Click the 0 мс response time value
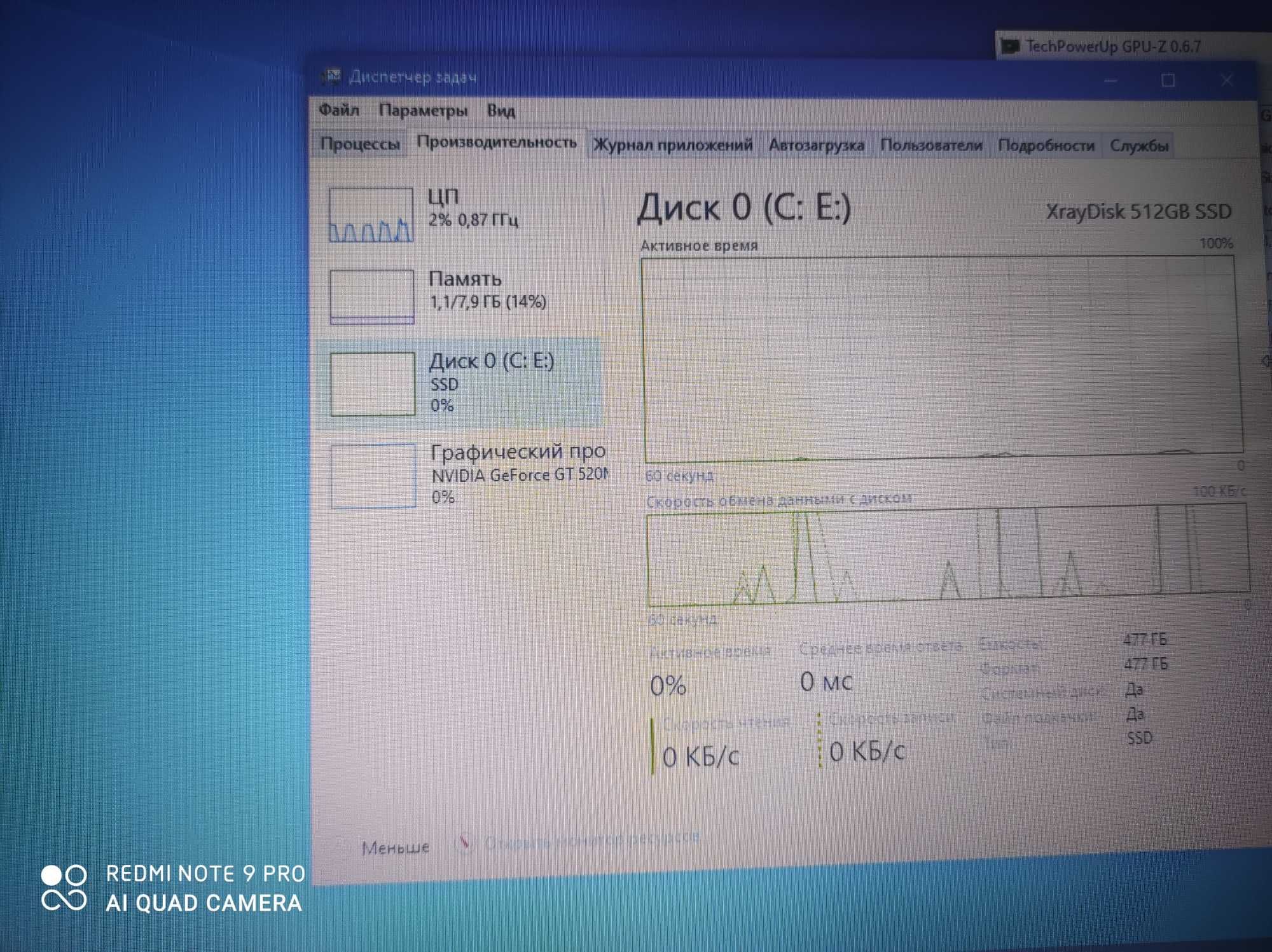Viewport: 1272px width, 952px height. 826,682
